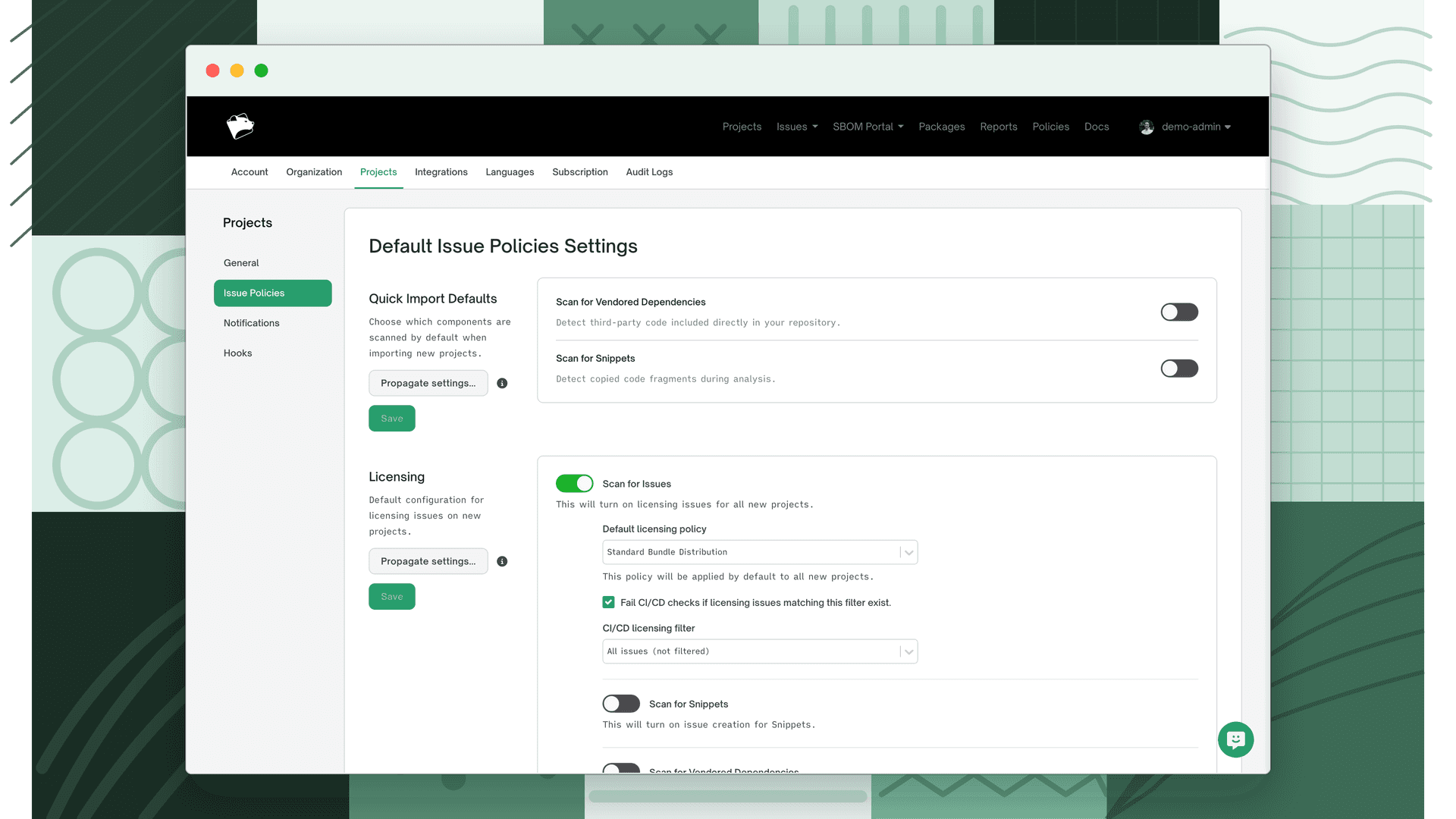Open Reports in top navbar
1456x819 pixels.
999,127
